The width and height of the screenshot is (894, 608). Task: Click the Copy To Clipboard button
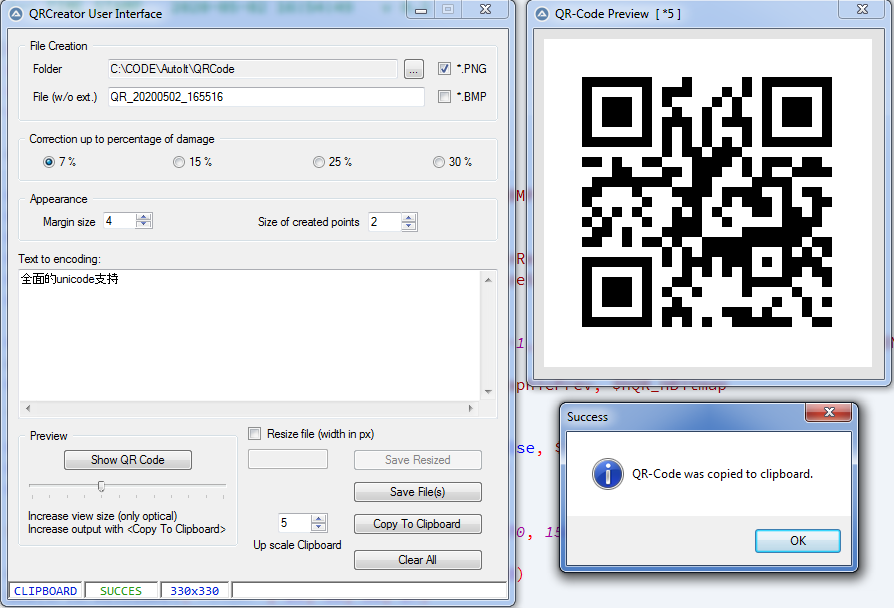[x=417, y=524]
